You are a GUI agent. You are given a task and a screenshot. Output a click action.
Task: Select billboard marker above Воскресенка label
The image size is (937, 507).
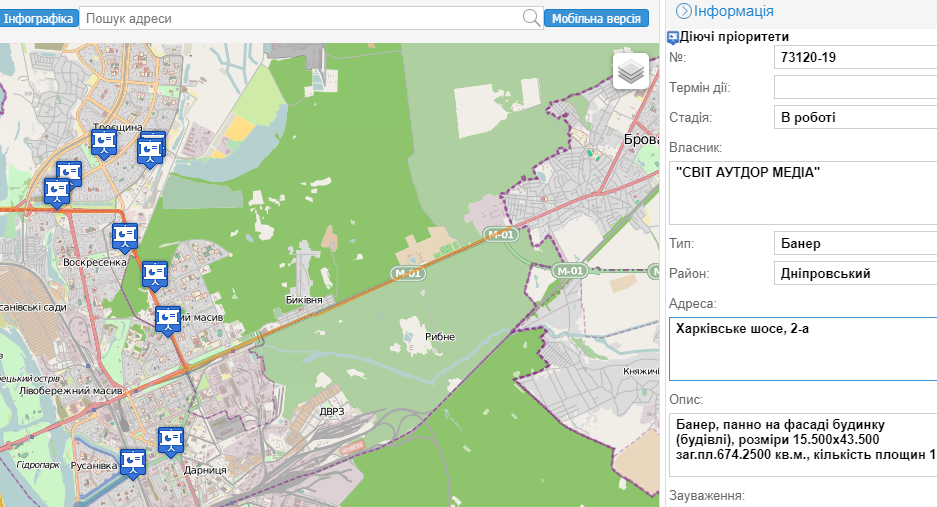coord(125,237)
